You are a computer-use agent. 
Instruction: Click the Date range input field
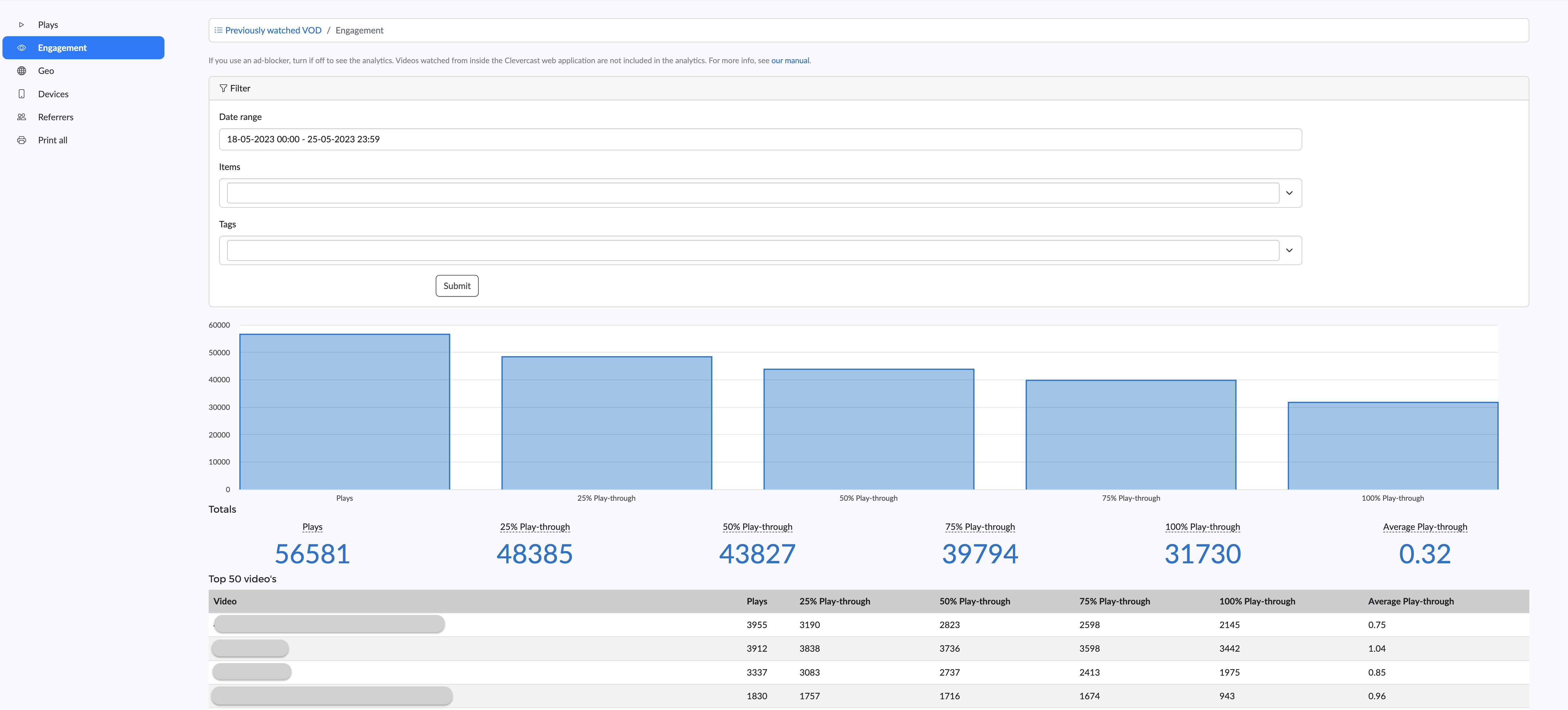pos(760,139)
